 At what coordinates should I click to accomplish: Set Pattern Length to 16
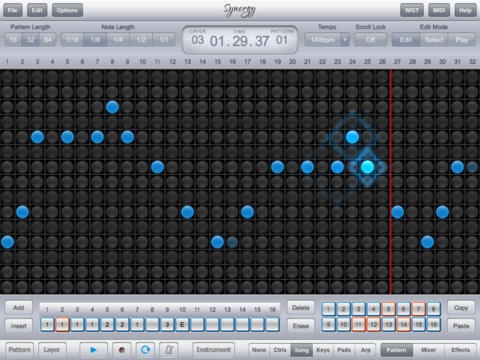coord(13,40)
